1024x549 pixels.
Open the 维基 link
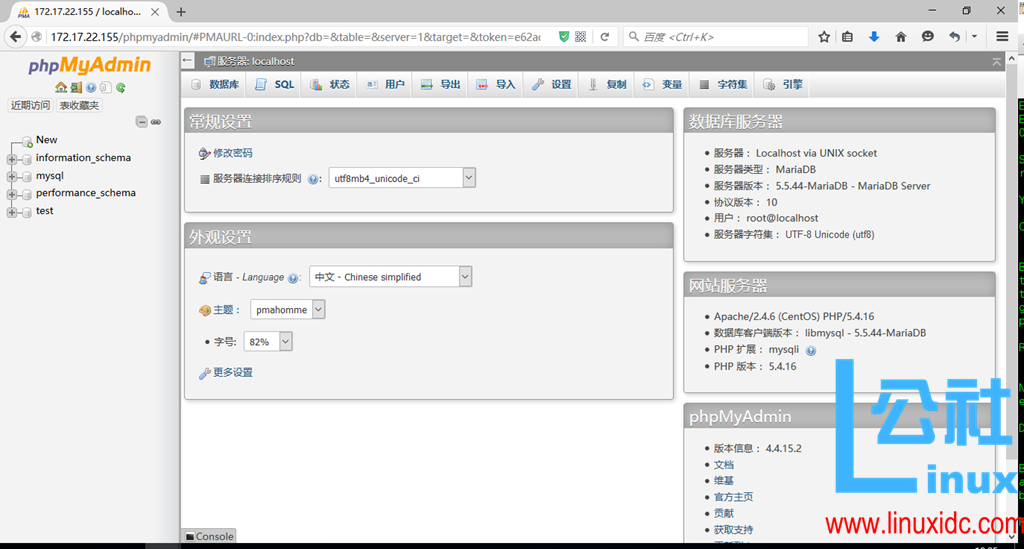[x=724, y=480]
